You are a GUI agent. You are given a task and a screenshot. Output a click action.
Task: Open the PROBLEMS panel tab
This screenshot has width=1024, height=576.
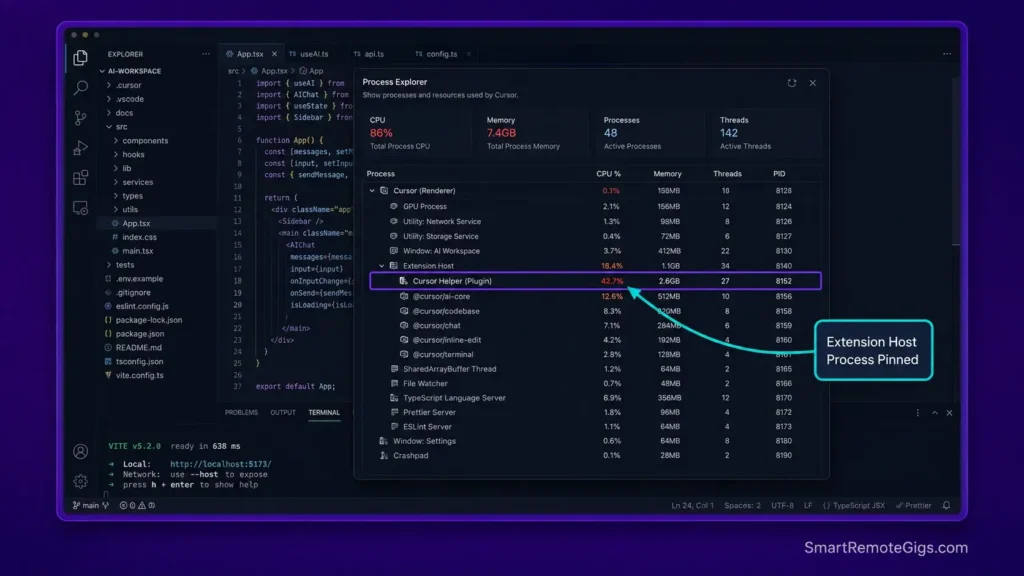(x=241, y=413)
